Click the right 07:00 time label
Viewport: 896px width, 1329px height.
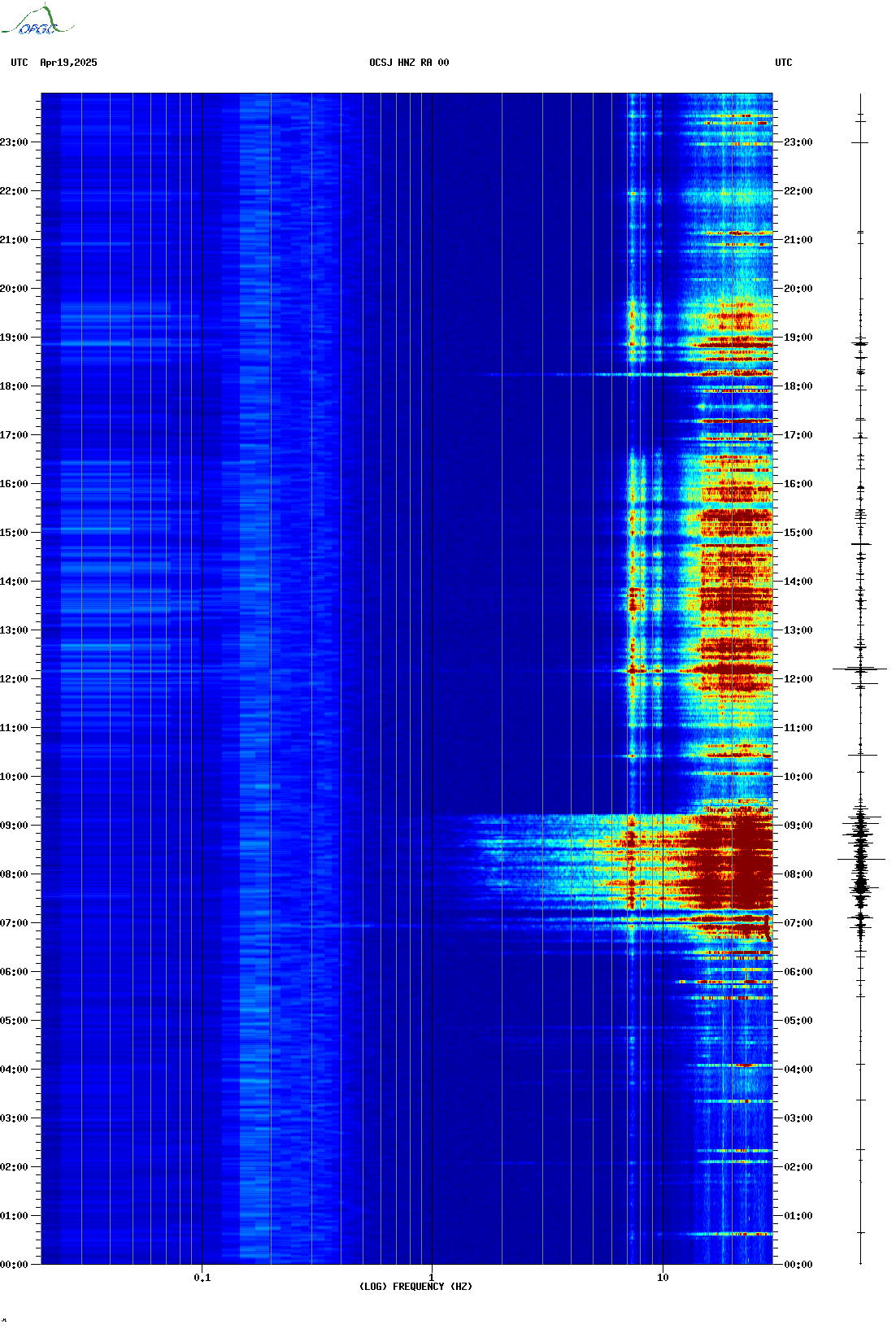[x=798, y=923]
